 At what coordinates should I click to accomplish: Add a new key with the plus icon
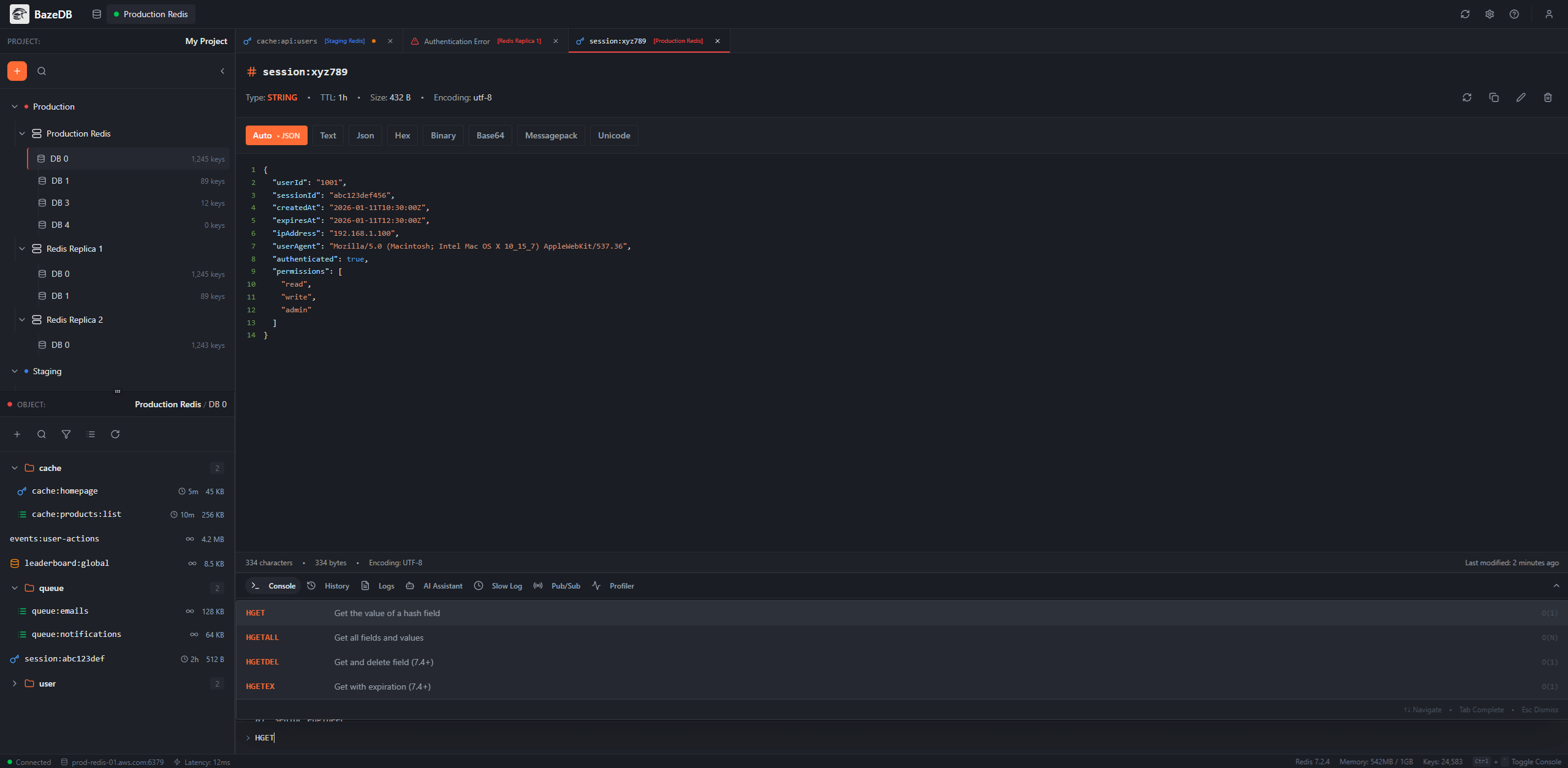point(17,434)
